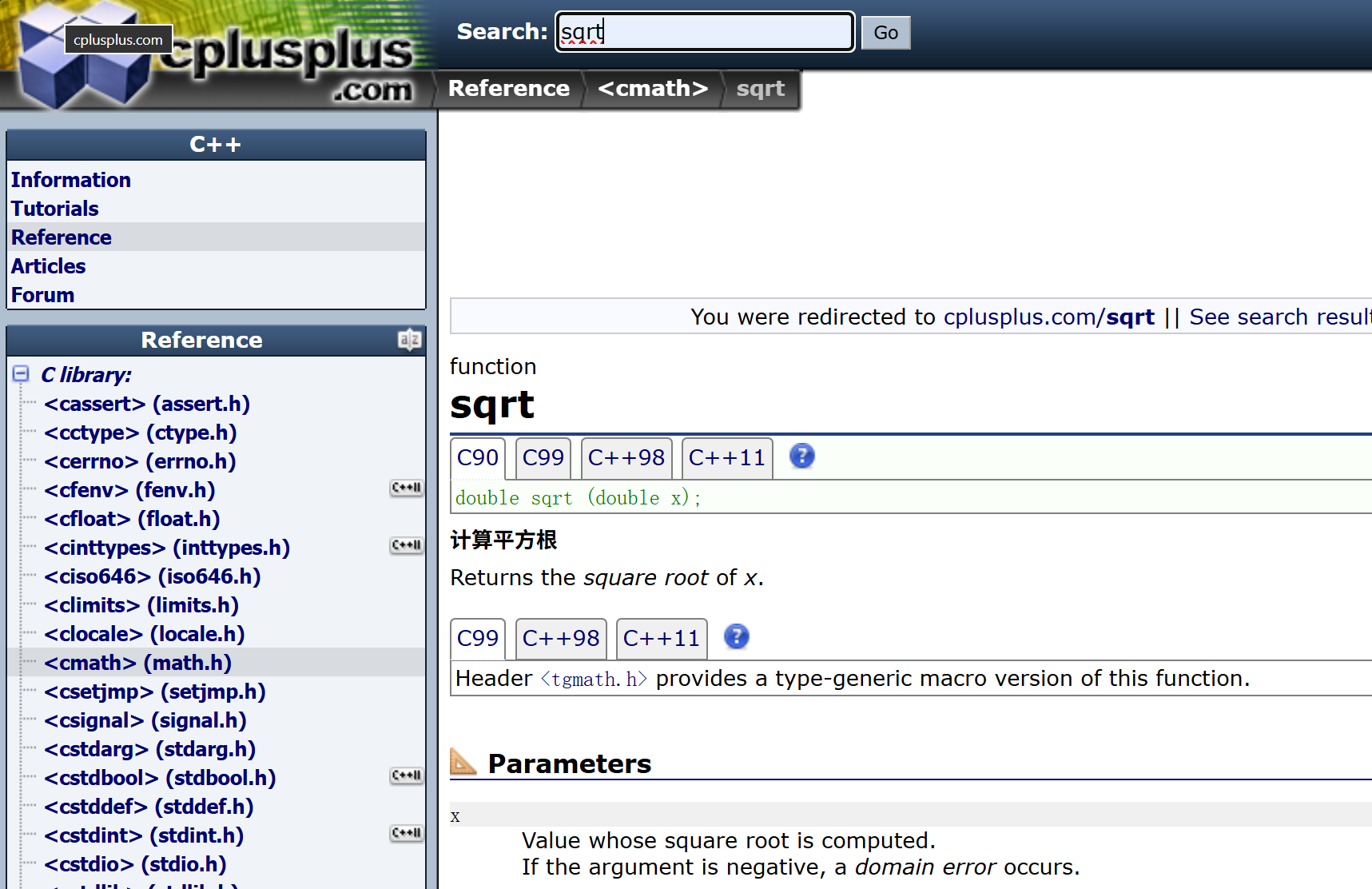Open <cstdio> (stdio.h) in the tree
Image resolution: width=1372 pixels, height=889 pixels.
tap(135, 864)
